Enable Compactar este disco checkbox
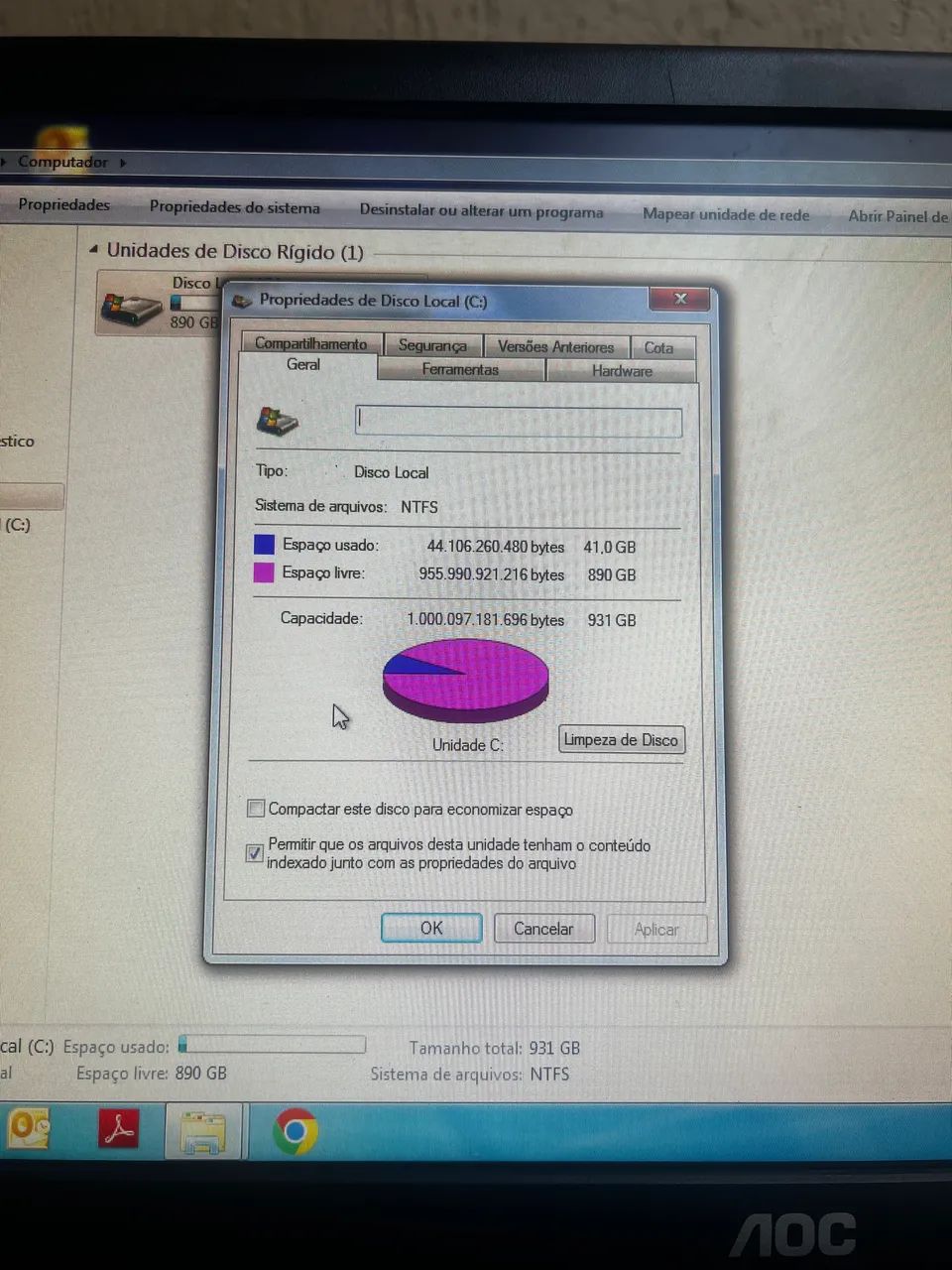This screenshot has height=1270, width=952. coord(256,809)
